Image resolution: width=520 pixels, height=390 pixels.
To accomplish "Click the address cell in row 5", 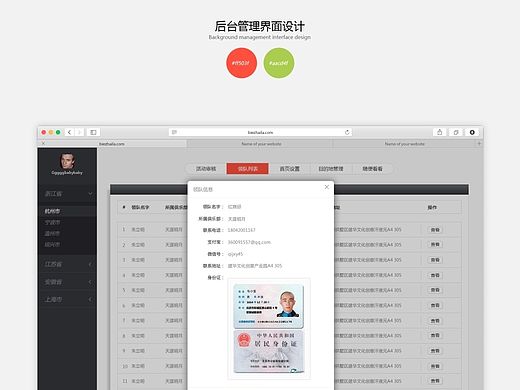I will click(x=368, y=290).
